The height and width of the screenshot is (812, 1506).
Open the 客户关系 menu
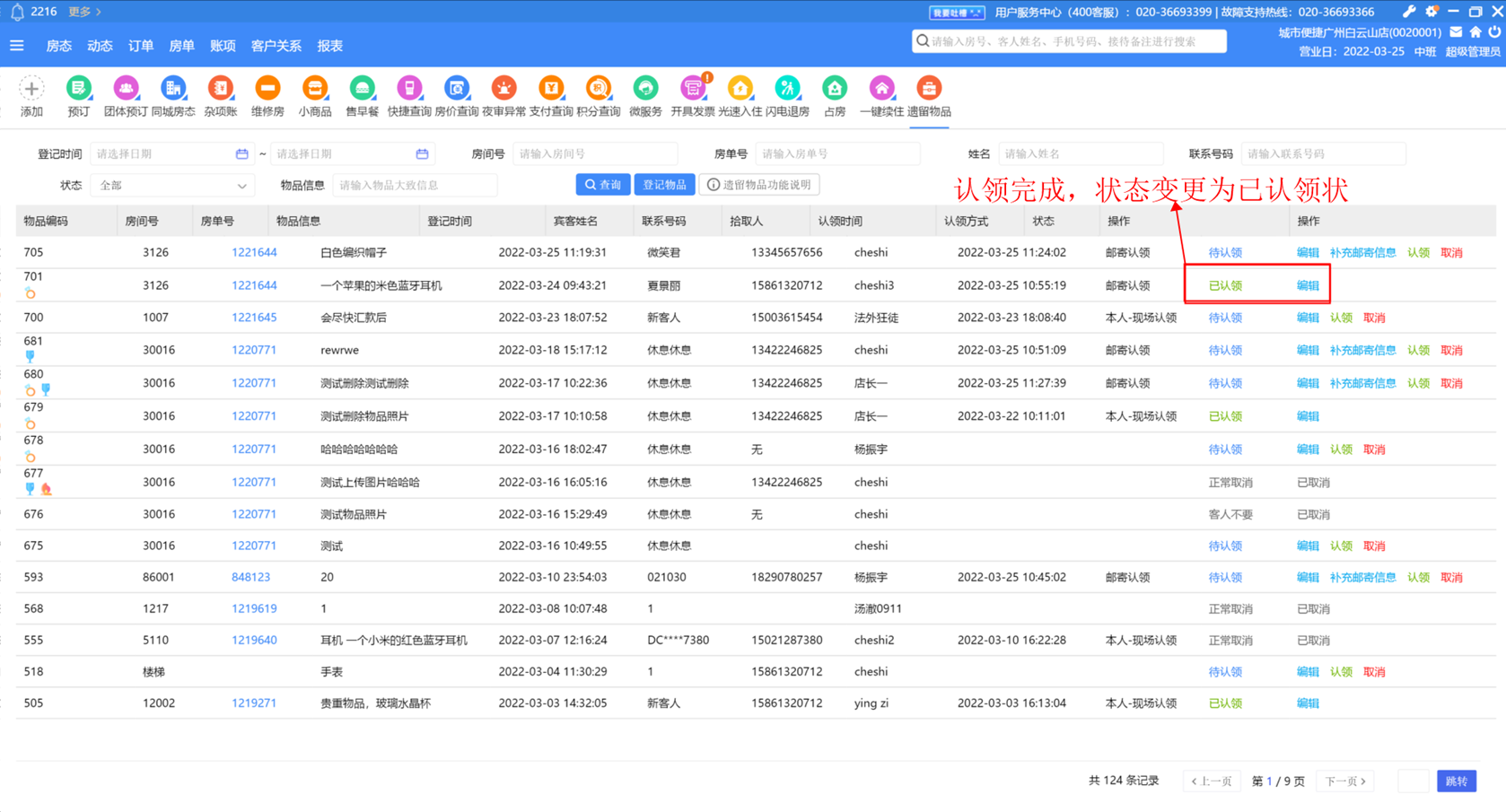point(276,46)
